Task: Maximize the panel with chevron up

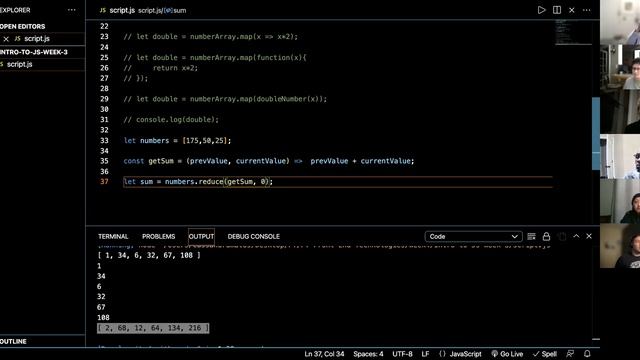Action: (x=576, y=236)
